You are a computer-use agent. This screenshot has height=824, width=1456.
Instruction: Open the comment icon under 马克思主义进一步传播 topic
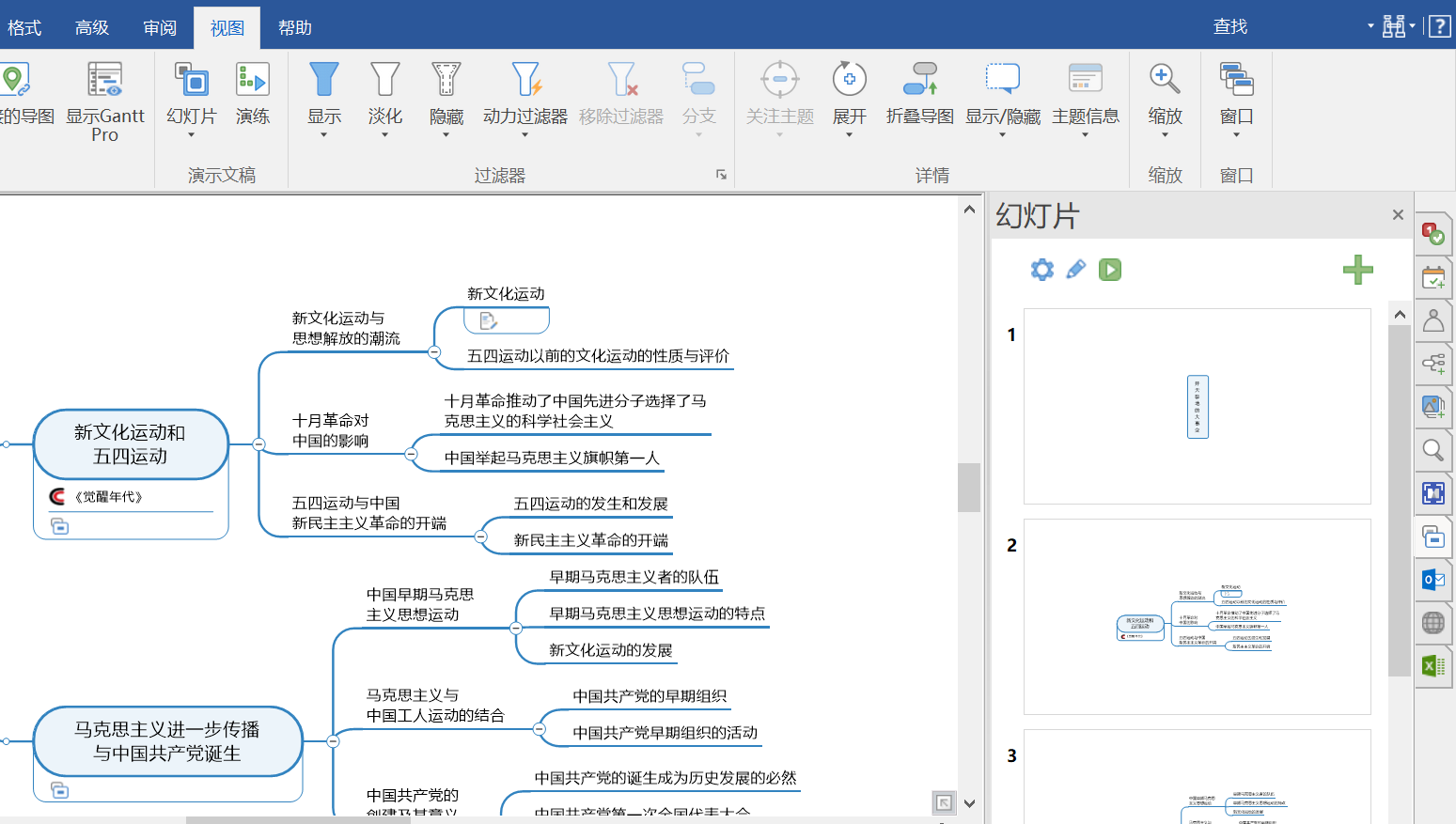(59, 790)
